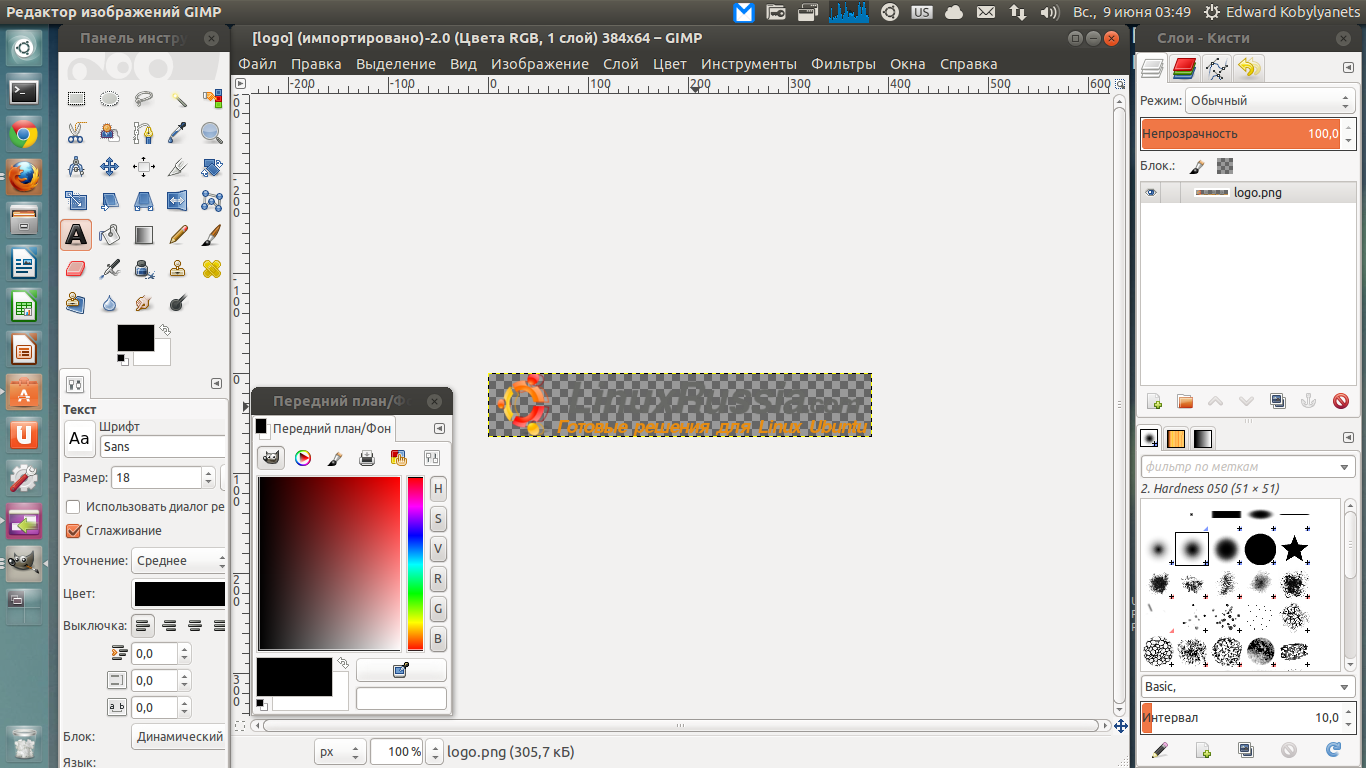
Task: Select the V value channel button
Action: [x=438, y=549]
